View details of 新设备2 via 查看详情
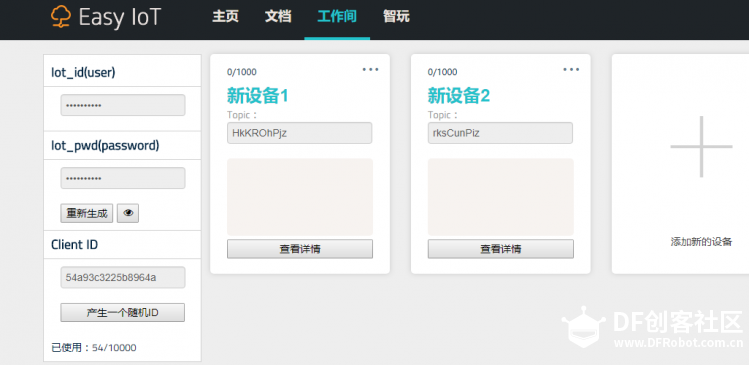 click(x=501, y=249)
